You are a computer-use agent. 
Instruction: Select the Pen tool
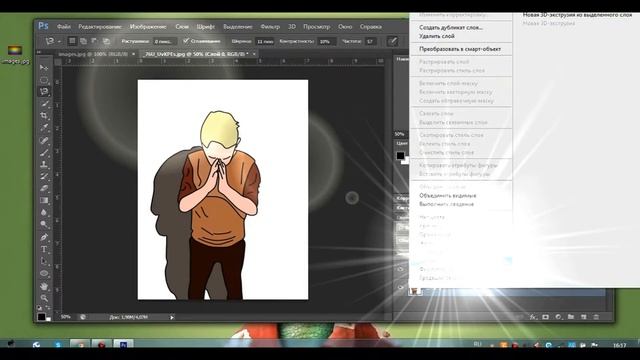[44, 237]
